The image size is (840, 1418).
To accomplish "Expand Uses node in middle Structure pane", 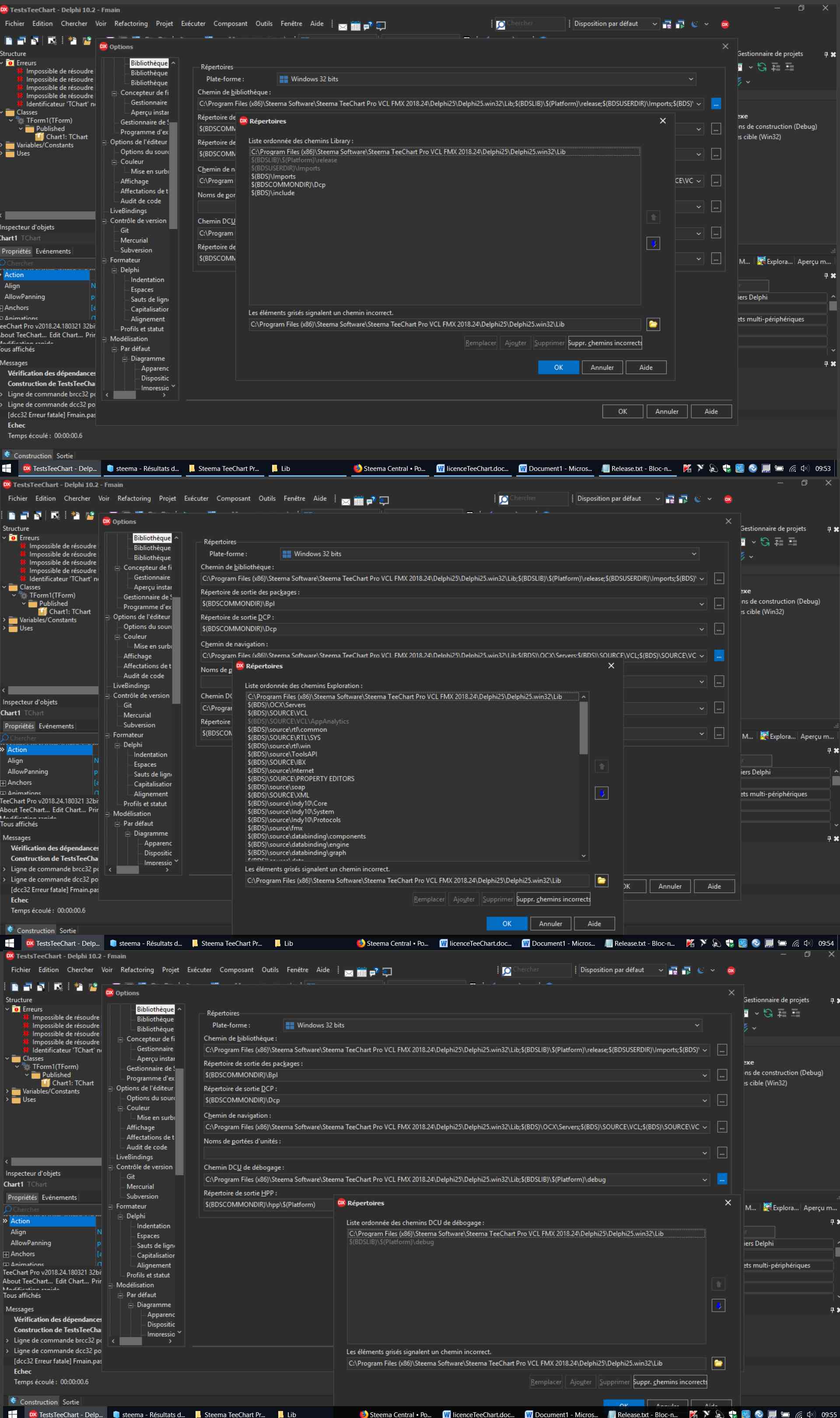I will coord(4,628).
